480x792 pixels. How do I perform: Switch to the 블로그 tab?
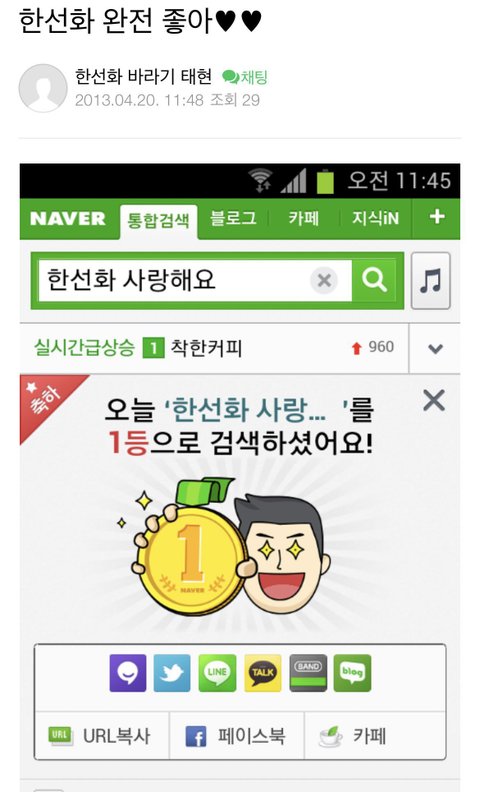pos(233,218)
